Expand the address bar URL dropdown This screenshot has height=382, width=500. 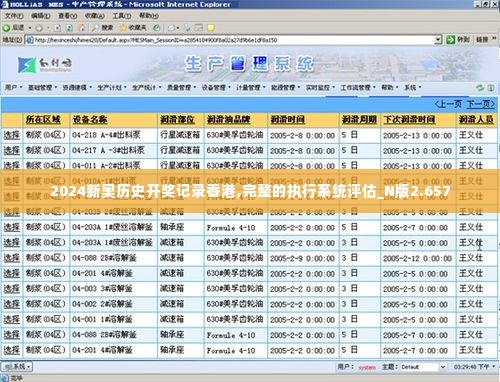[x=438, y=40]
